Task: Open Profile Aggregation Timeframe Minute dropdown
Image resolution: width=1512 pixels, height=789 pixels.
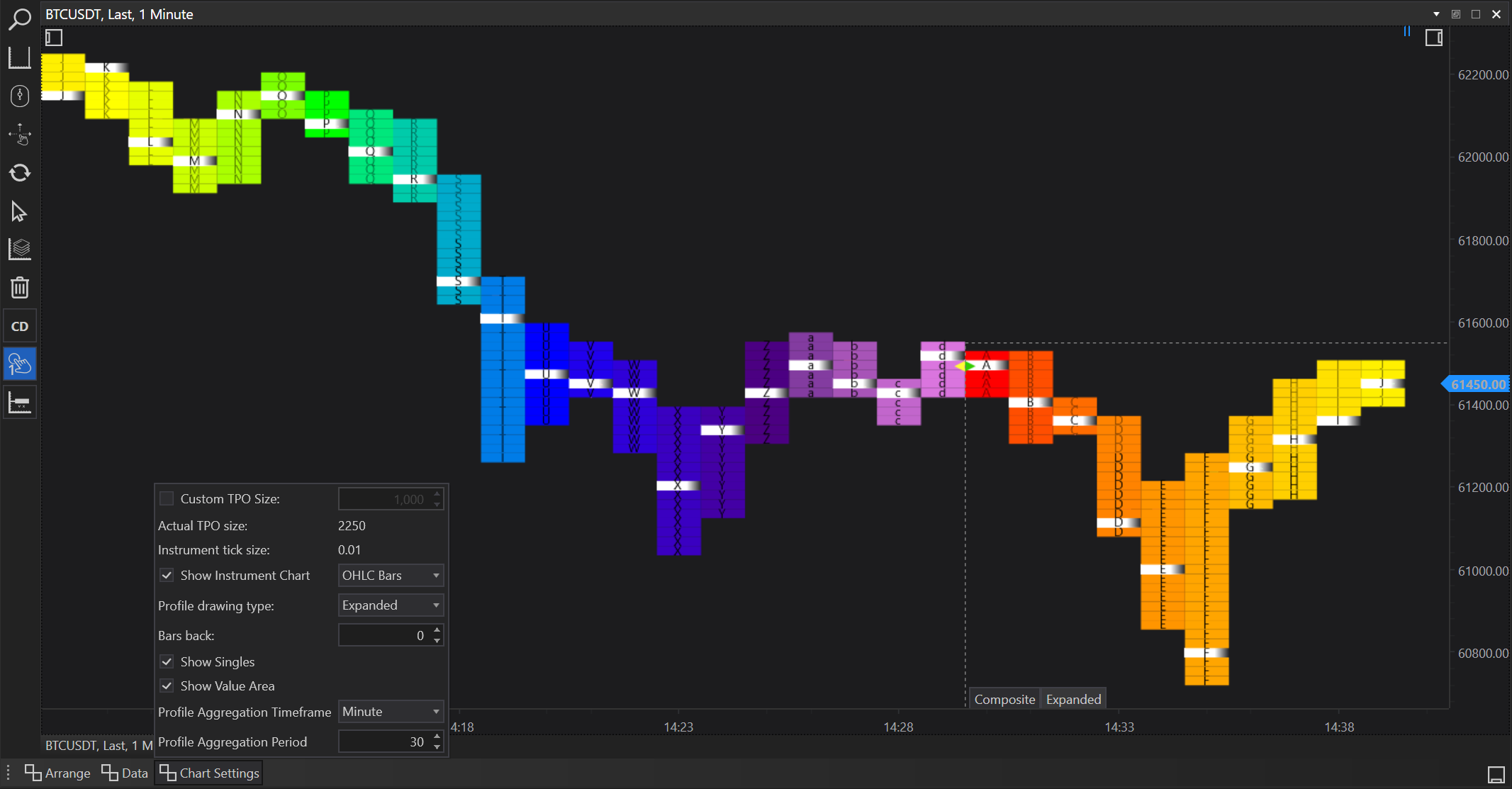Action: click(x=391, y=711)
